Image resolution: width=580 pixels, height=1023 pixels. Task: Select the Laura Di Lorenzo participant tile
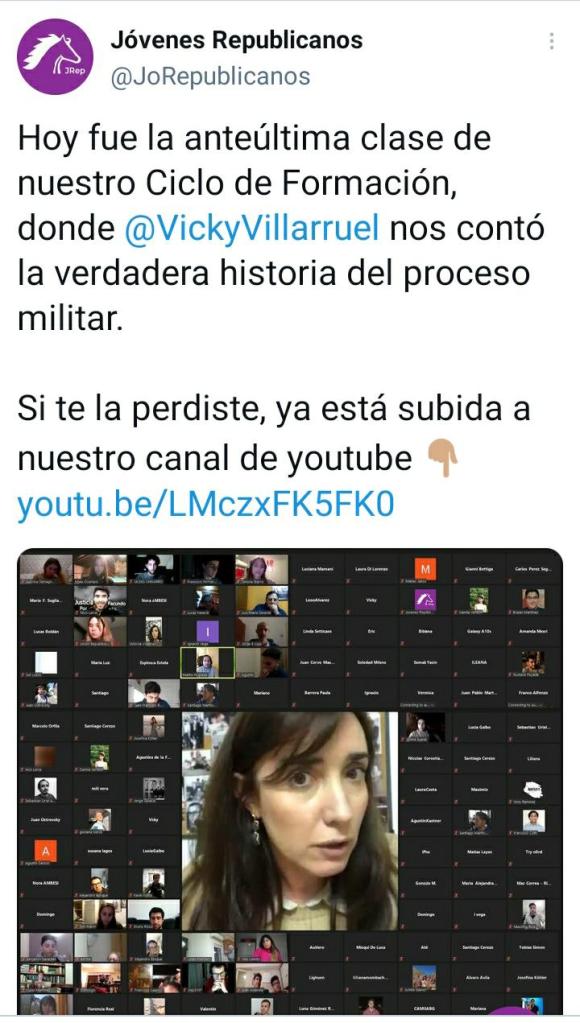(371, 570)
